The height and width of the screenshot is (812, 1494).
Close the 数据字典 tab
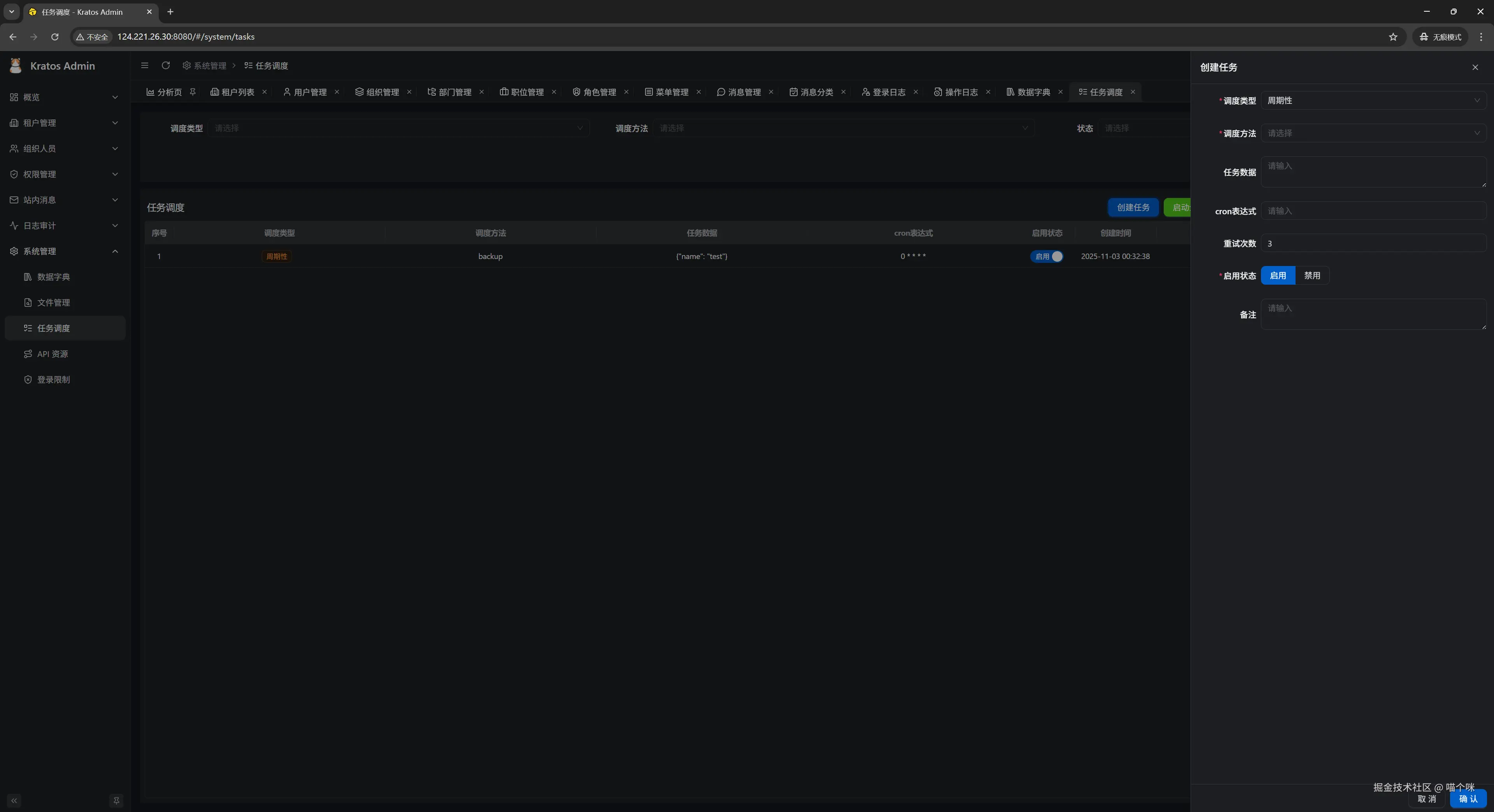1060,91
